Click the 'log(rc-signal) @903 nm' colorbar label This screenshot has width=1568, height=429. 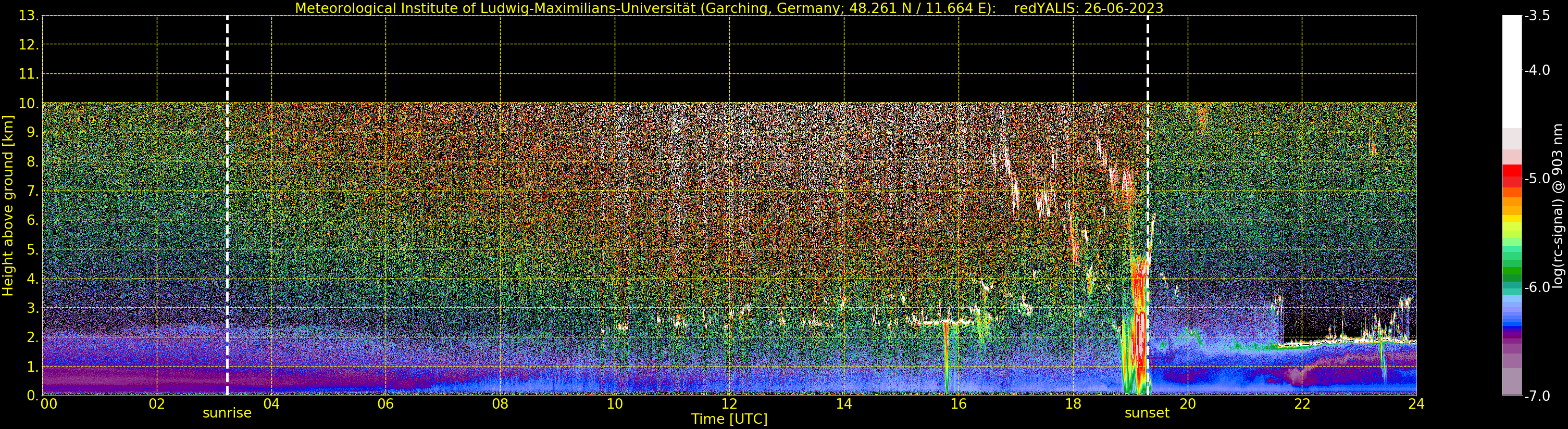[x=1557, y=206]
